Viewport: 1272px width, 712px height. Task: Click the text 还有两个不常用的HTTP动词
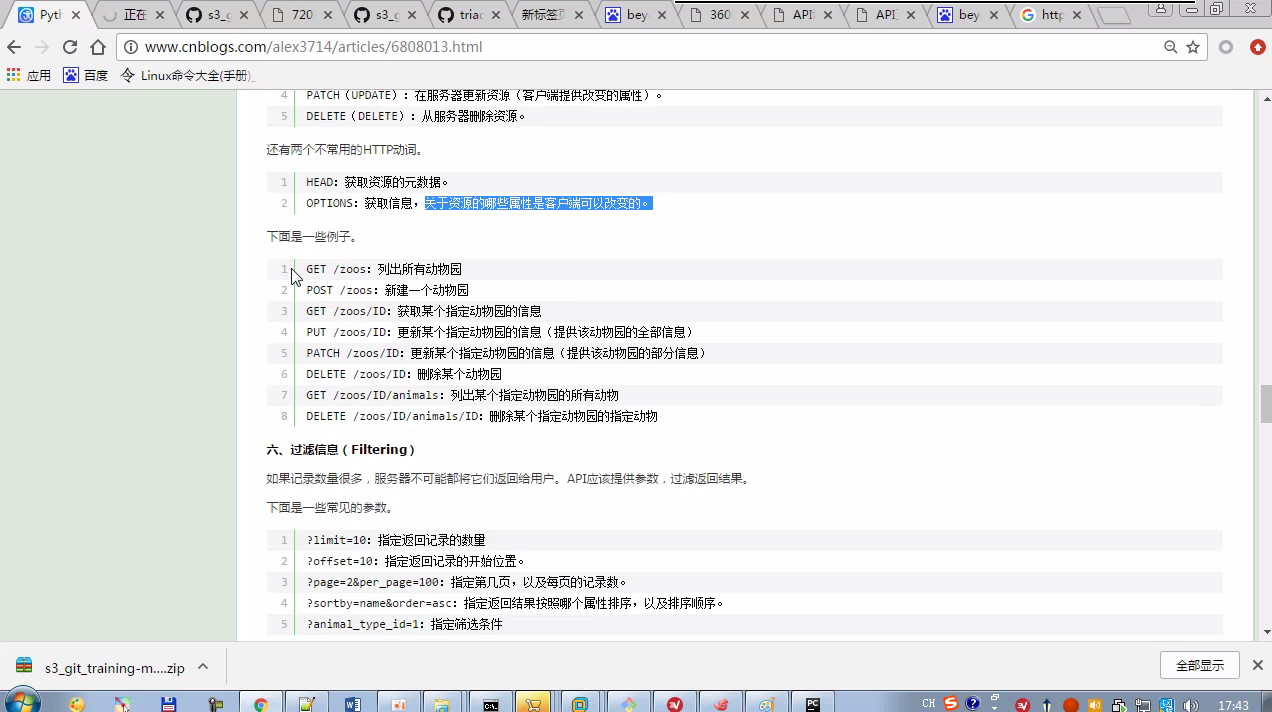coord(345,150)
